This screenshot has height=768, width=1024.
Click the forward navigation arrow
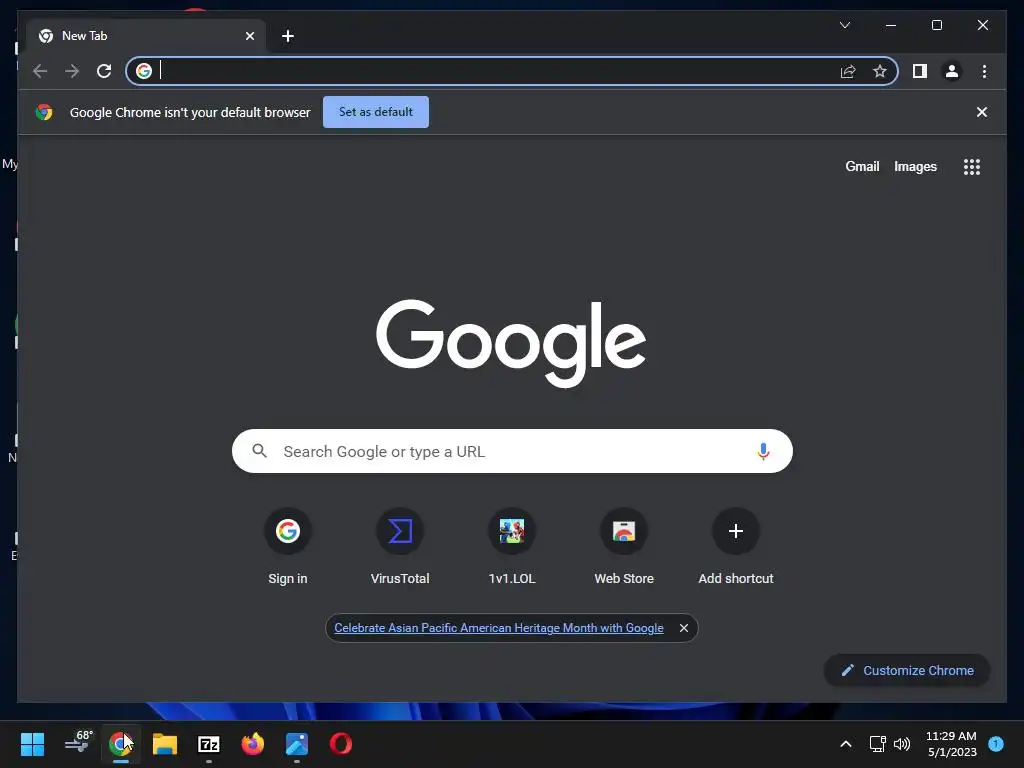click(x=72, y=71)
